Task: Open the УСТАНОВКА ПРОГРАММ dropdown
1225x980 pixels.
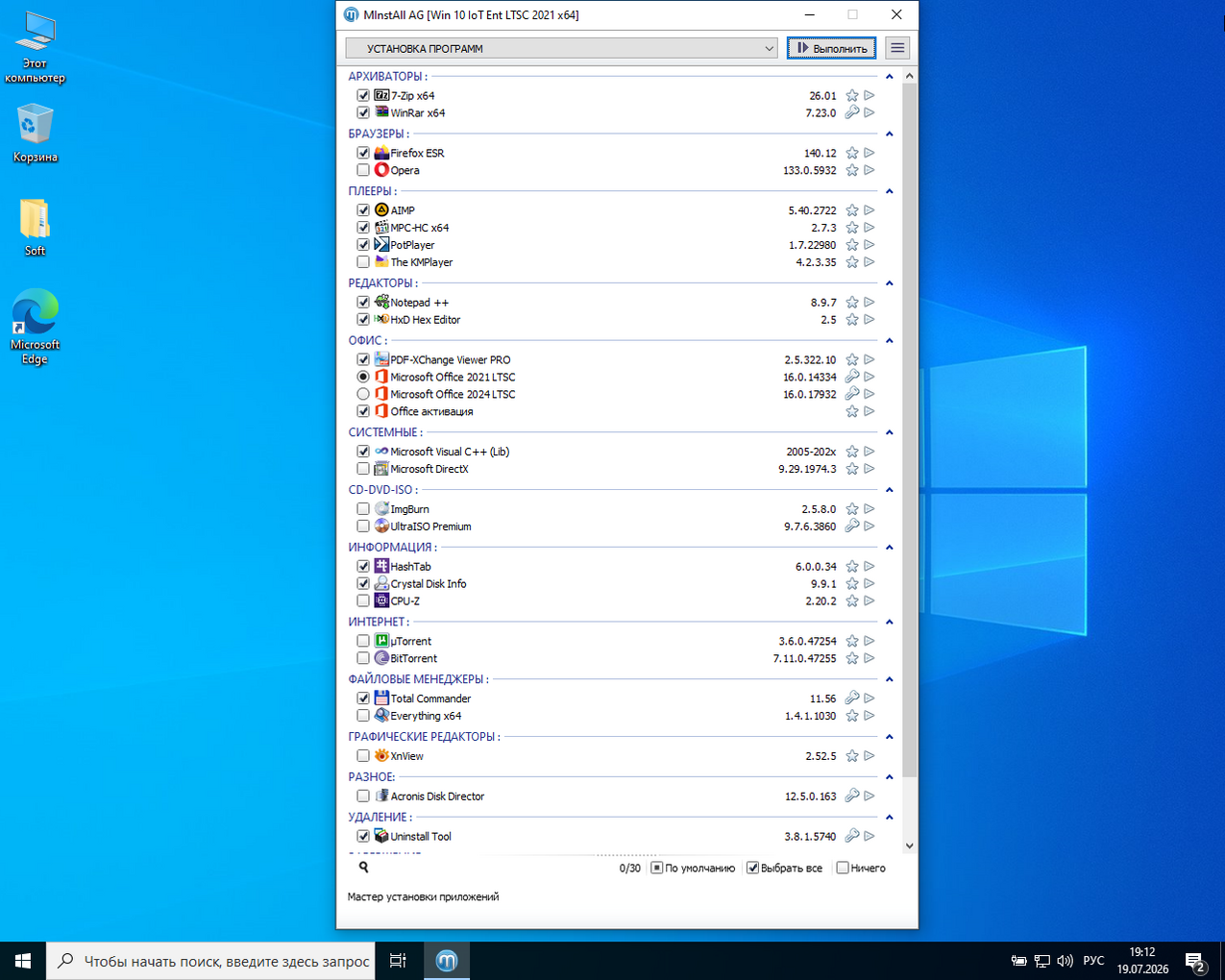Action: [x=561, y=48]
